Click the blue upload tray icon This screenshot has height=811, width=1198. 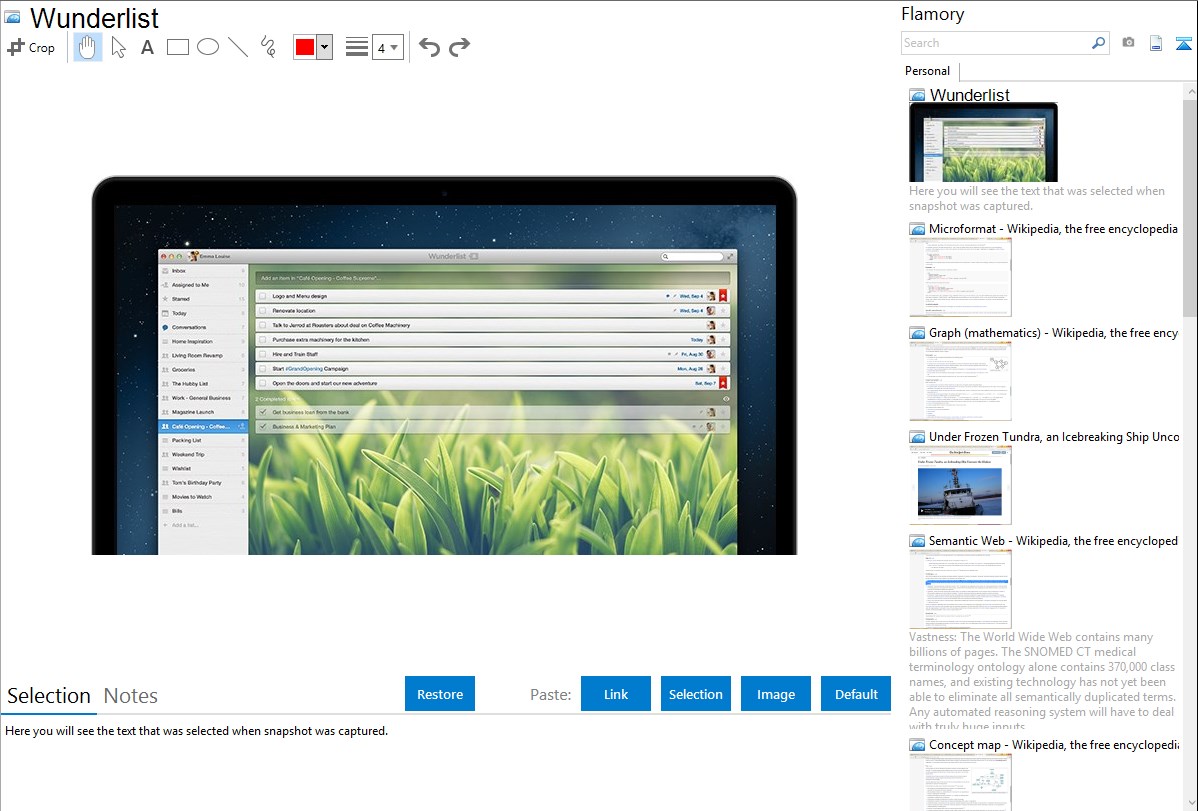tap(1183, 43)
